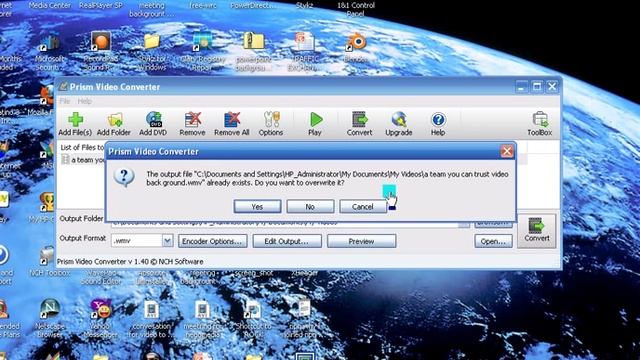Open the ToolBox toolbar icon
The image size is (640, 360).
(x=540, y=124)
